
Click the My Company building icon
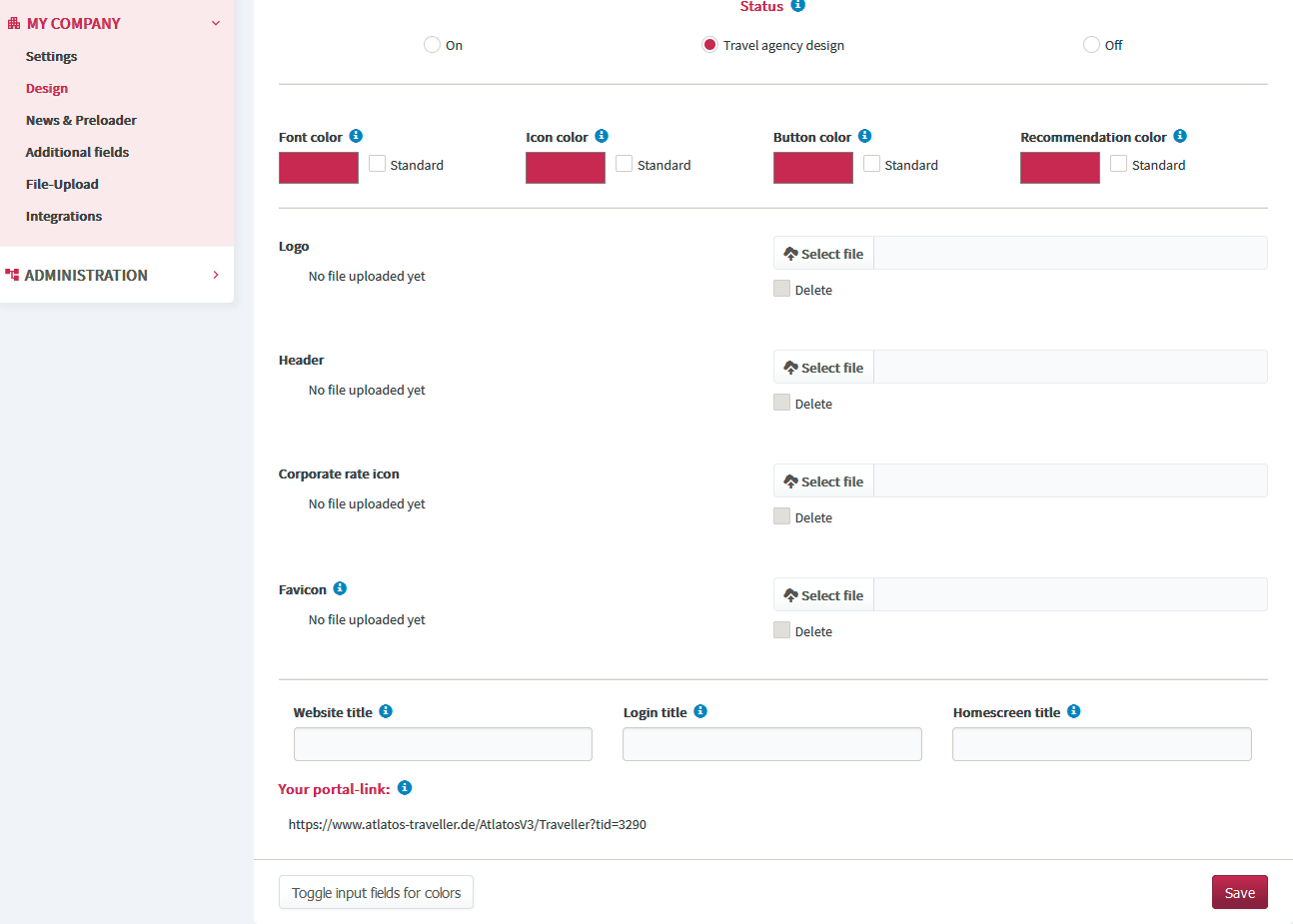(14, 23)
